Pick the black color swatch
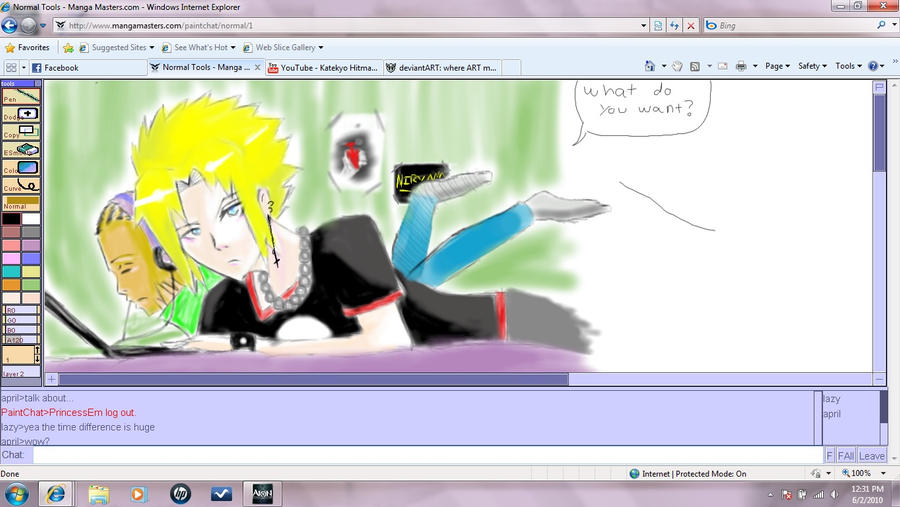The image size is (900, 507). (11, 219)
